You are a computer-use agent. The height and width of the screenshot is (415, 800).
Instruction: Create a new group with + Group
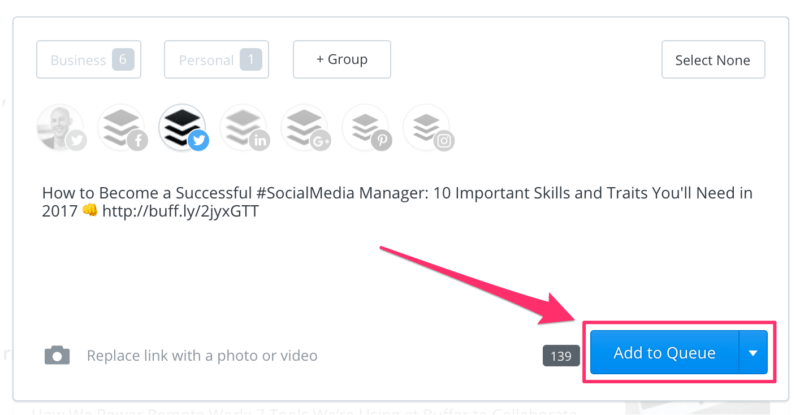coord(341,60)
